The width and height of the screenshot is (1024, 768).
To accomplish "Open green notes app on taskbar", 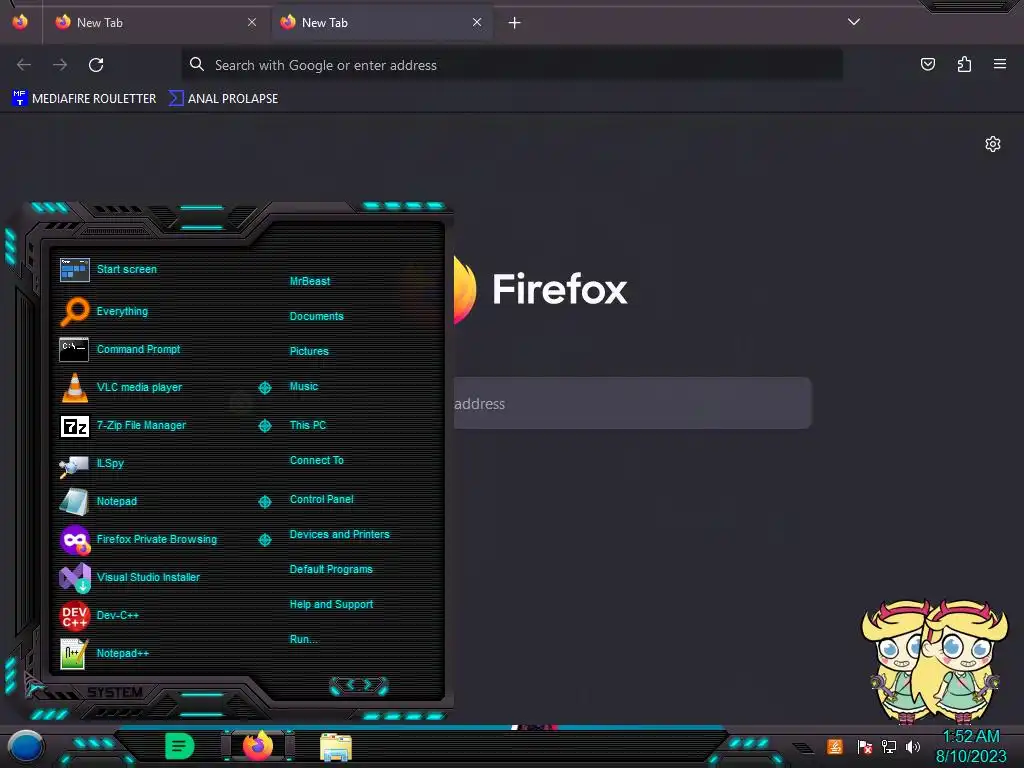I will (179, 746).
